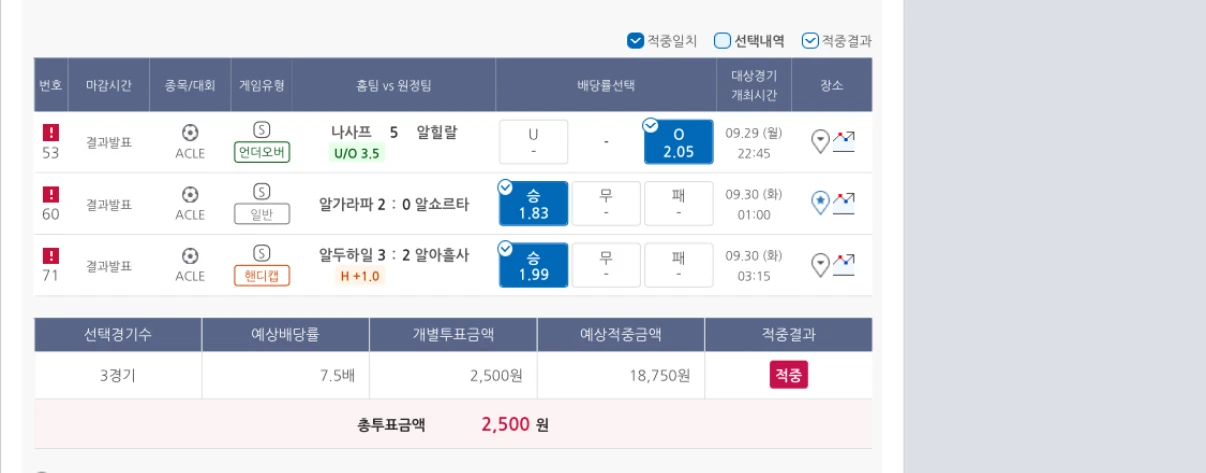Image resolution: width=1206 pixels, height=473 pixels.
Task: Click the red 적중 result badge
Action: 788,375
